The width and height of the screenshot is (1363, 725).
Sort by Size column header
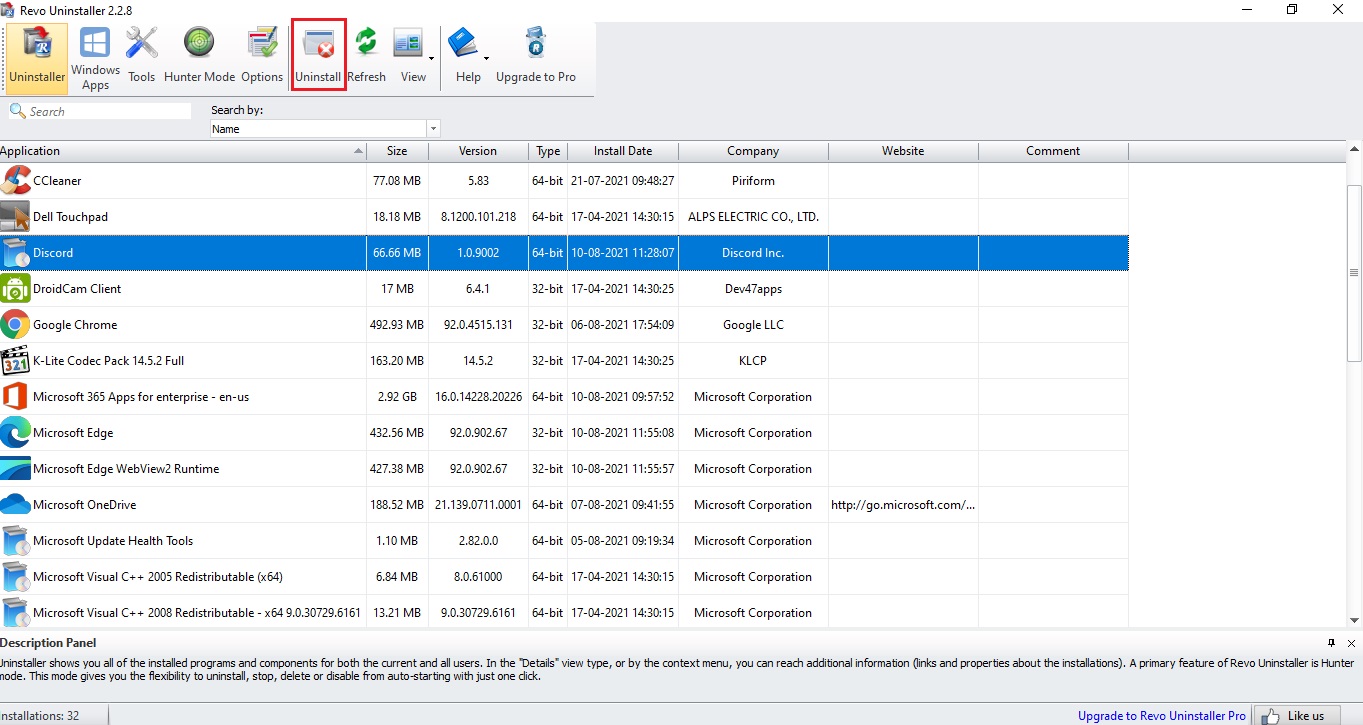[x=397, y=151]
